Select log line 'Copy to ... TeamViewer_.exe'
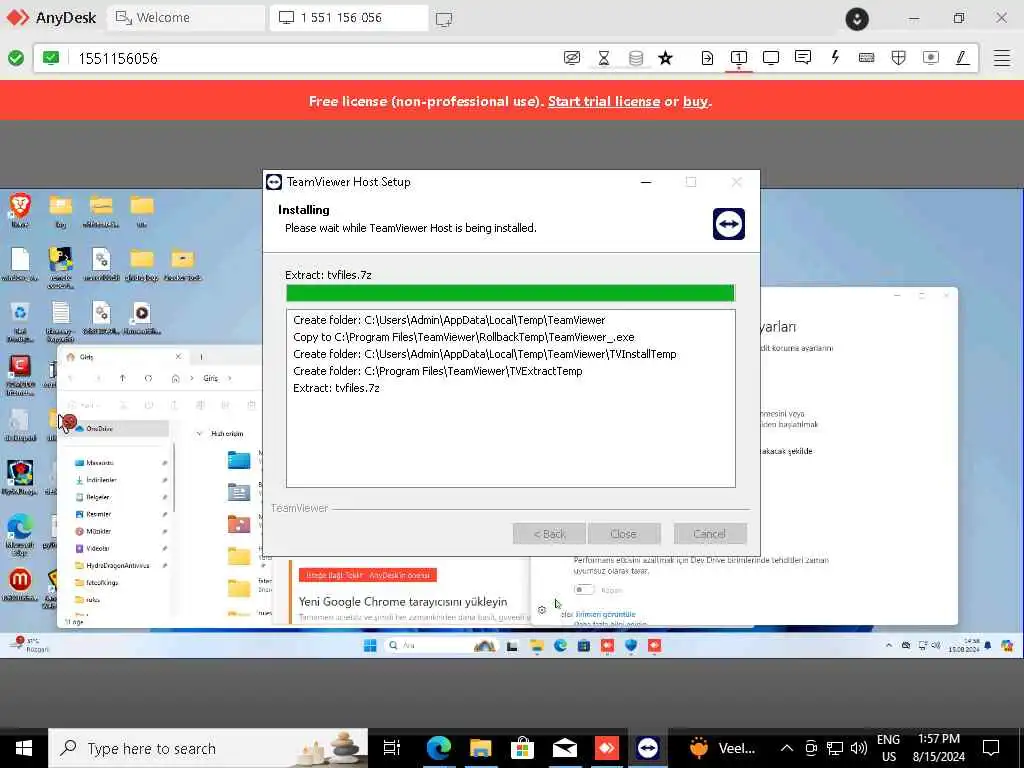The image size is (1024, 768). [464, 337]
